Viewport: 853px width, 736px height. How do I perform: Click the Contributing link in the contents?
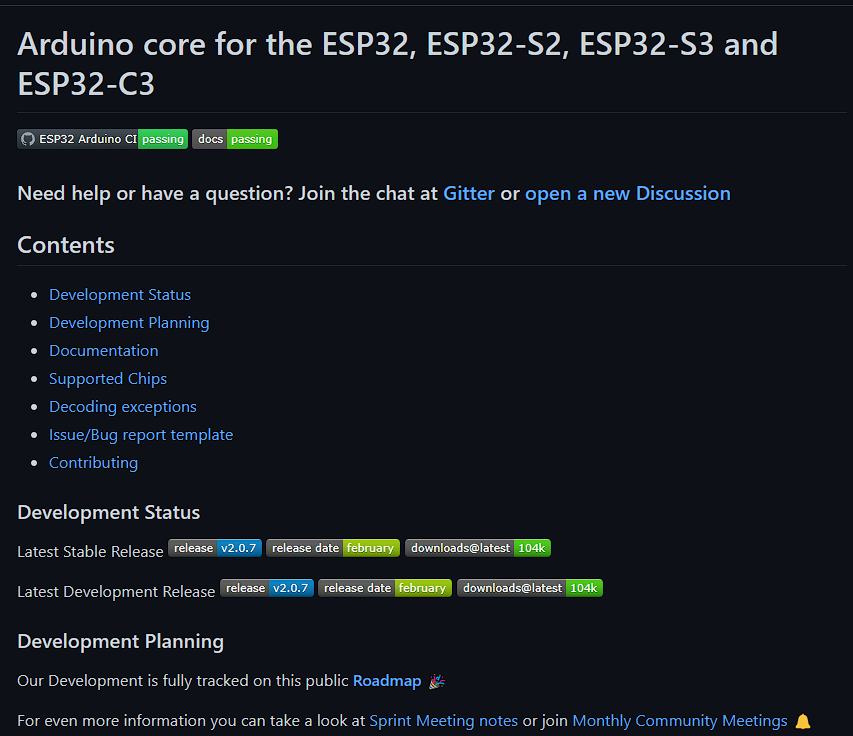coord(93,462)
